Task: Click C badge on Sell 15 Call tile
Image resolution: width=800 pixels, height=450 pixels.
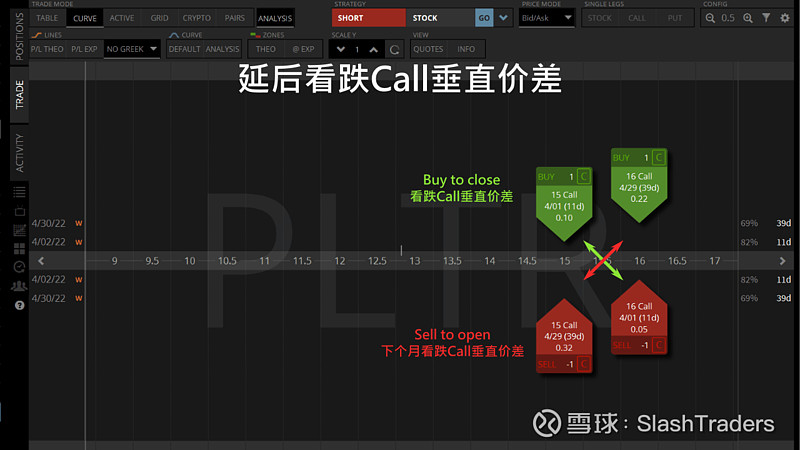Action: tap(584, 364)
